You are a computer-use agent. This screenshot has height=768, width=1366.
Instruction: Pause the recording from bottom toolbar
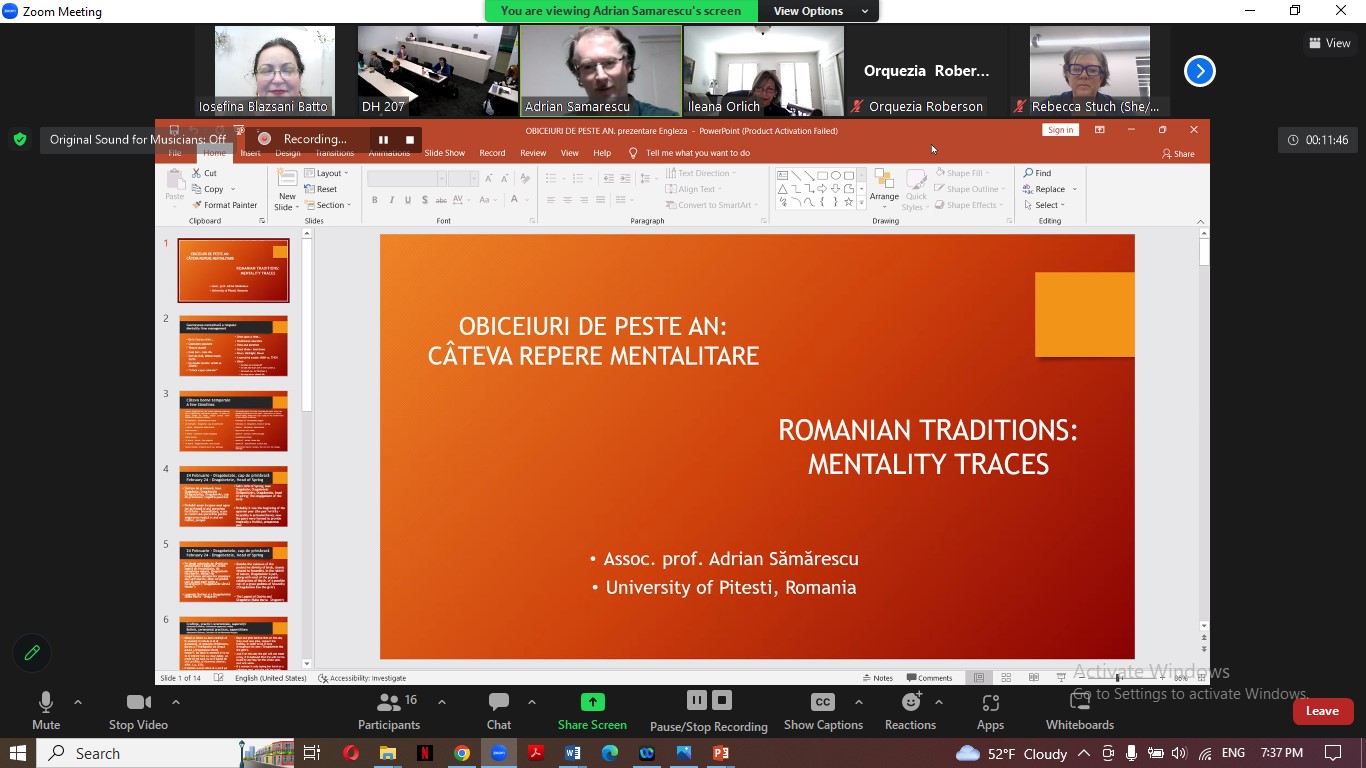(x=697, y=700)
